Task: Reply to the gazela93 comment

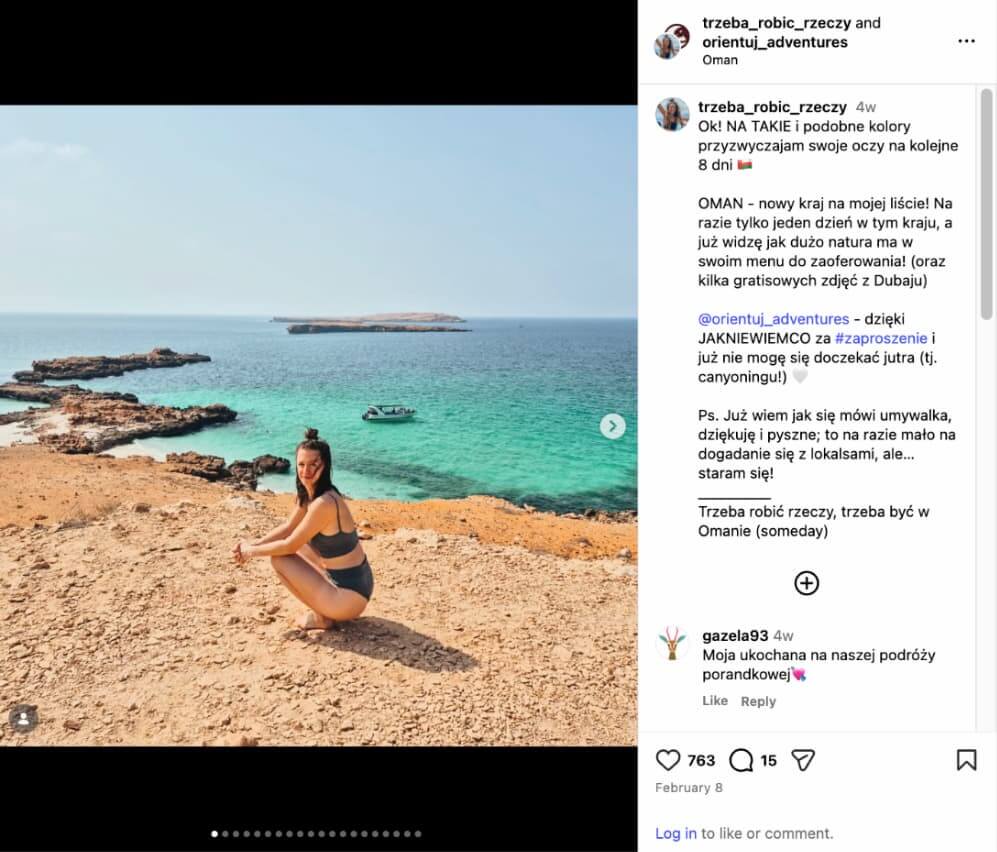Action: 758,701
